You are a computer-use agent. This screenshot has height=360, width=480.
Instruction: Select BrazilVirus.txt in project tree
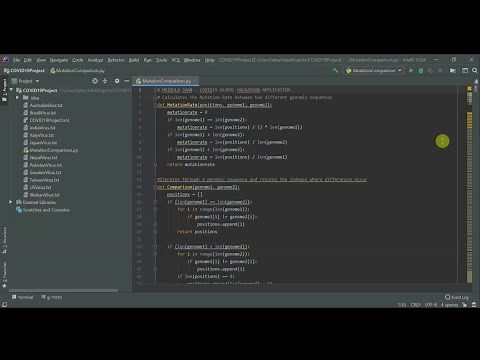[x=40, y=113]
